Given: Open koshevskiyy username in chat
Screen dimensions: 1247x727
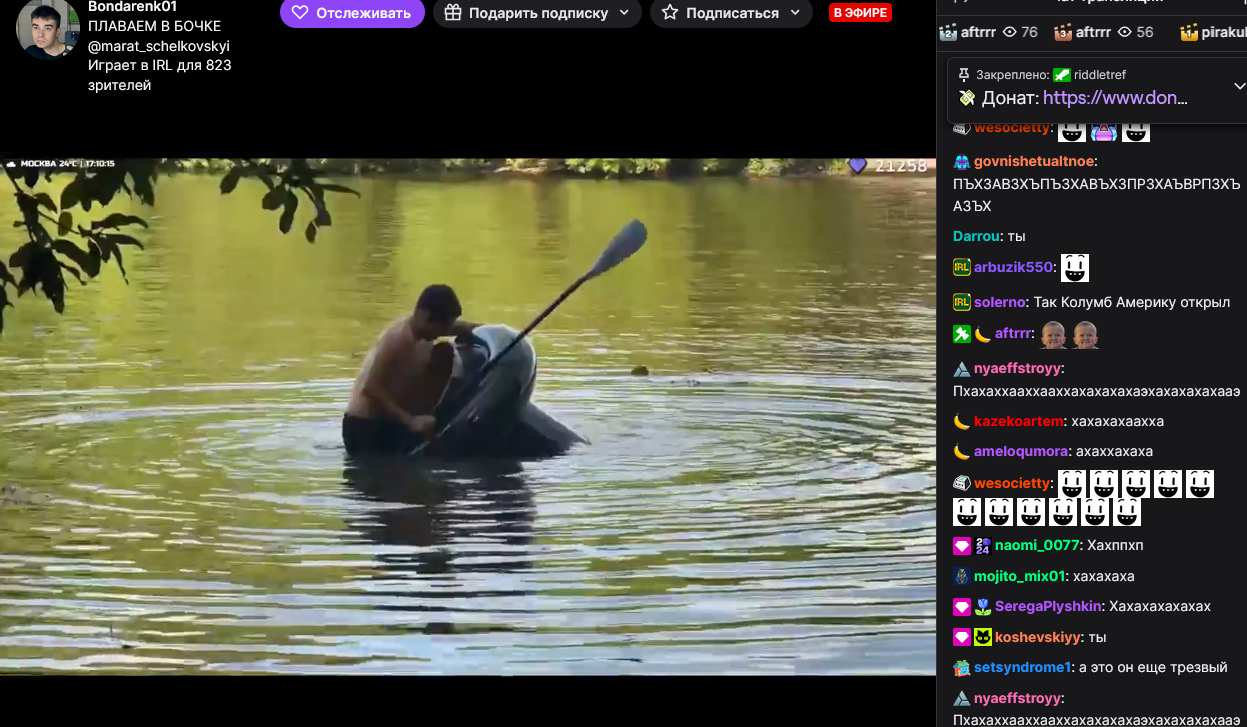Looking at the screenshot, I should 1038,637.
